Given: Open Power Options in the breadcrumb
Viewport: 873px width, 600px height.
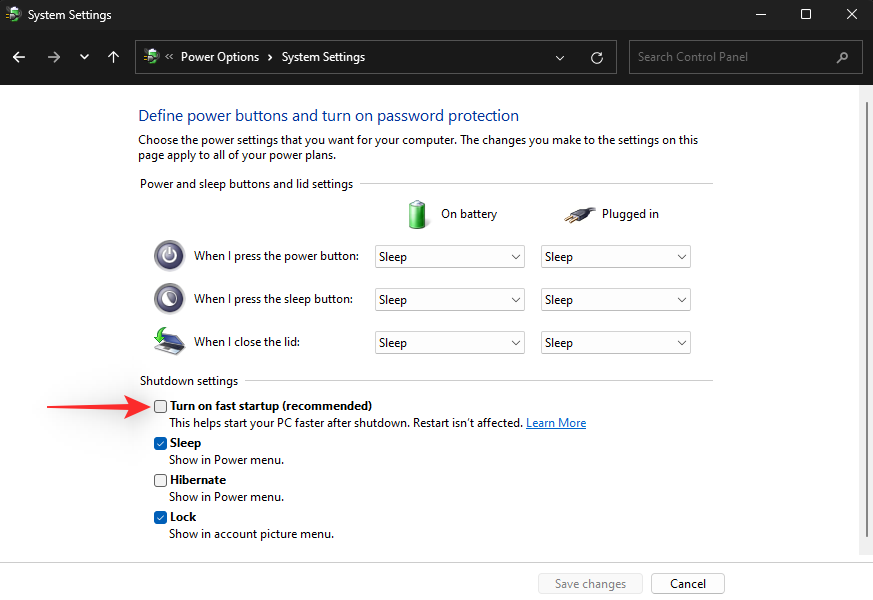Looking at the screenshot, I should (x=220, y=57).
